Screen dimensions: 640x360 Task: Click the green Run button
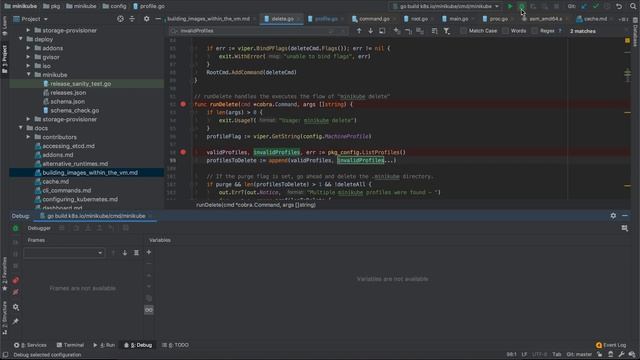point(510,7)
